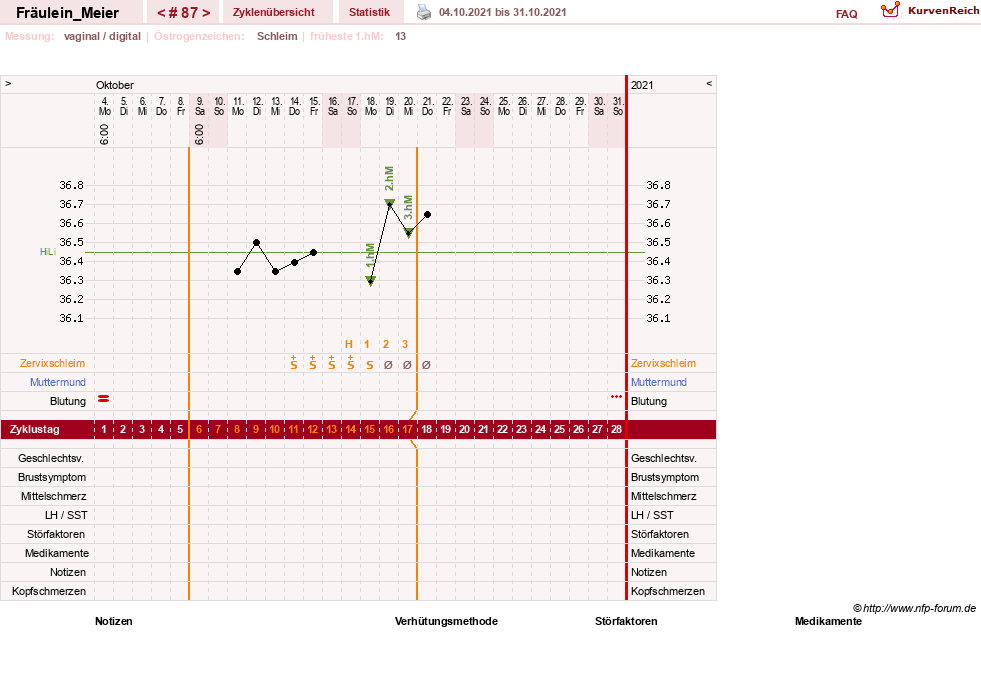Viewport: 981px width, 680px height.
Task: Click the 1.hM green triangle marker
Action: click(x=370, y=282)
